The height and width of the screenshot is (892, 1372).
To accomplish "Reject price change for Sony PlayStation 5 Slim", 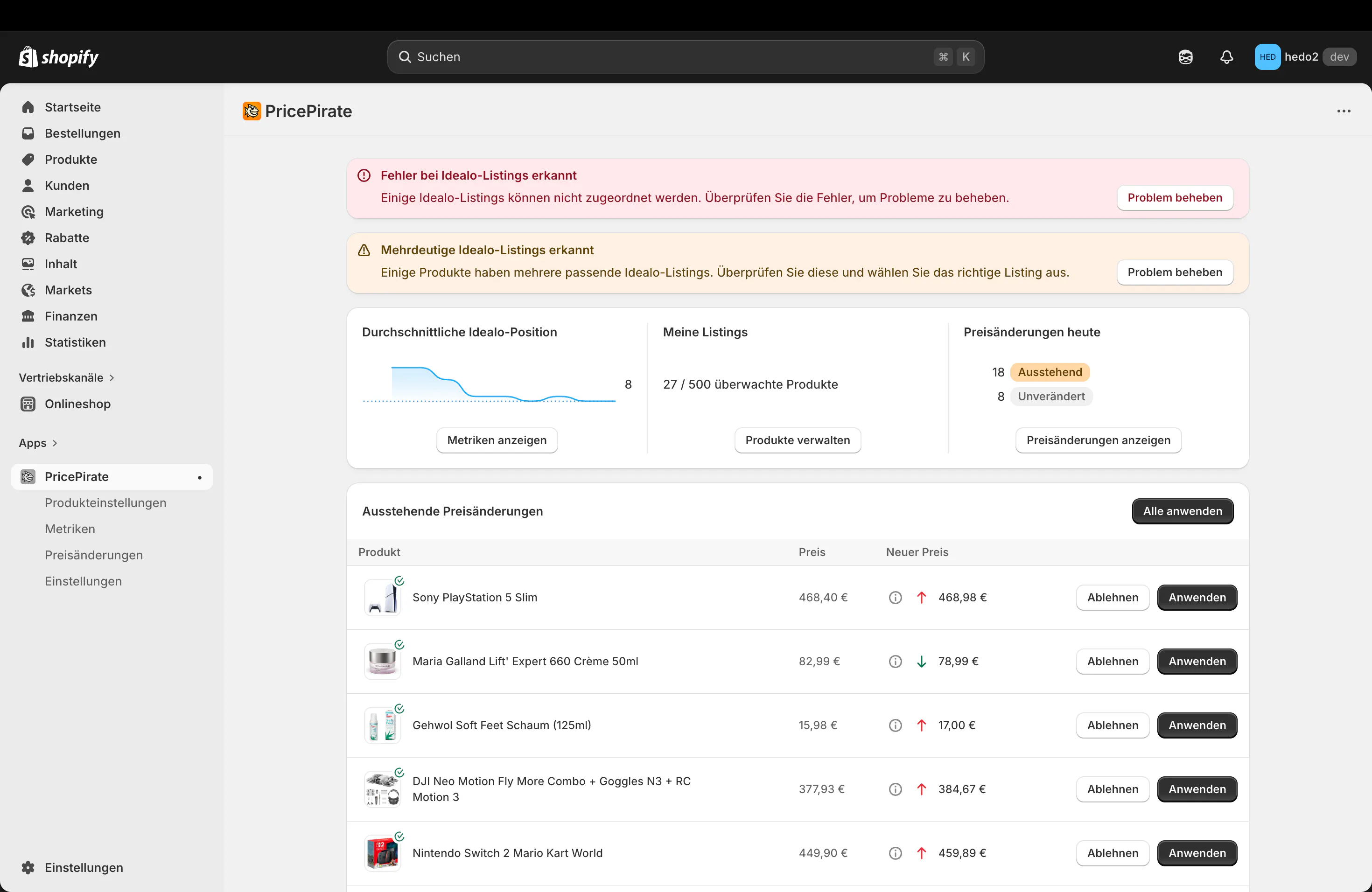I will 1113,598.
